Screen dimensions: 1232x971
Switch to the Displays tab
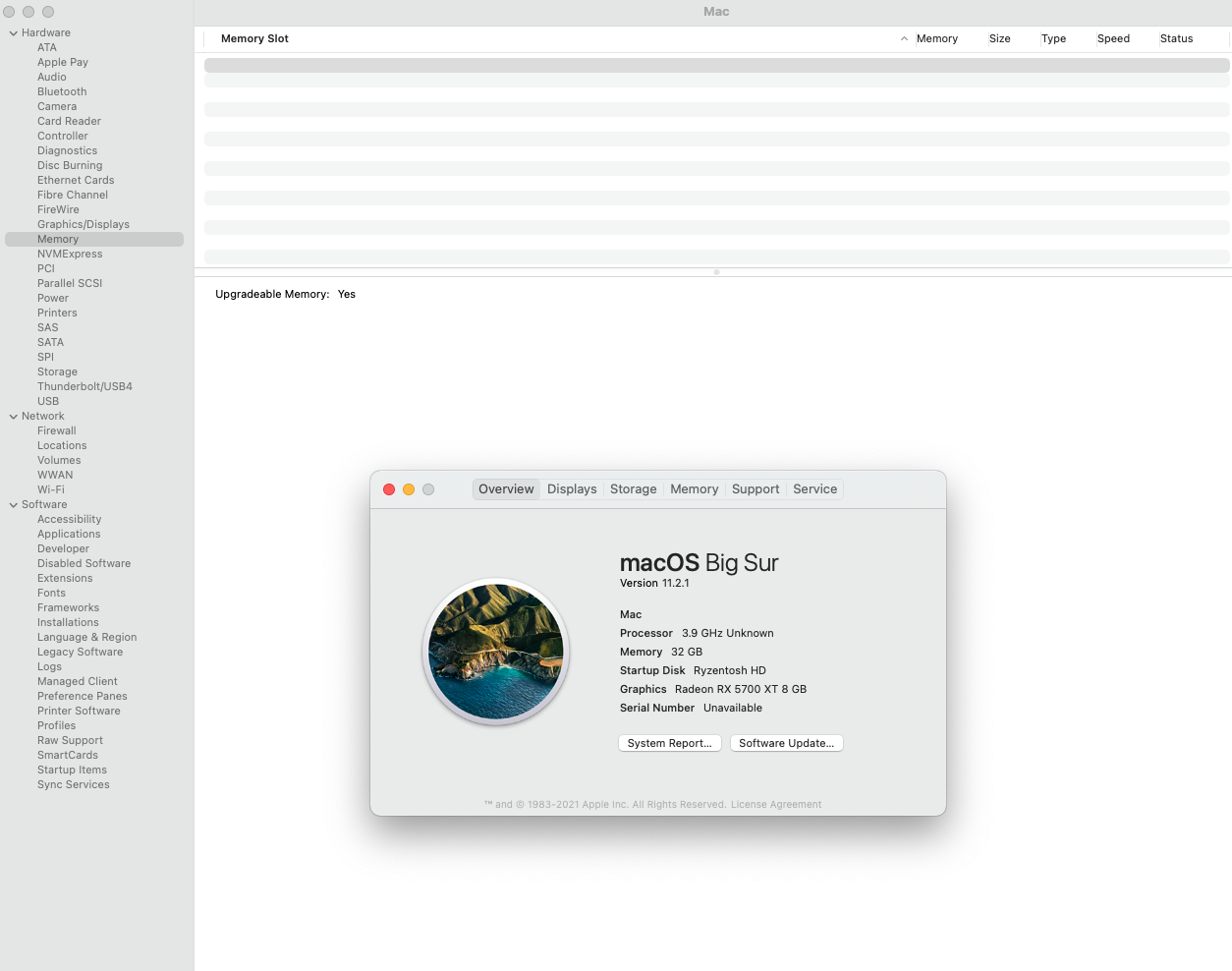coord(572,489)
